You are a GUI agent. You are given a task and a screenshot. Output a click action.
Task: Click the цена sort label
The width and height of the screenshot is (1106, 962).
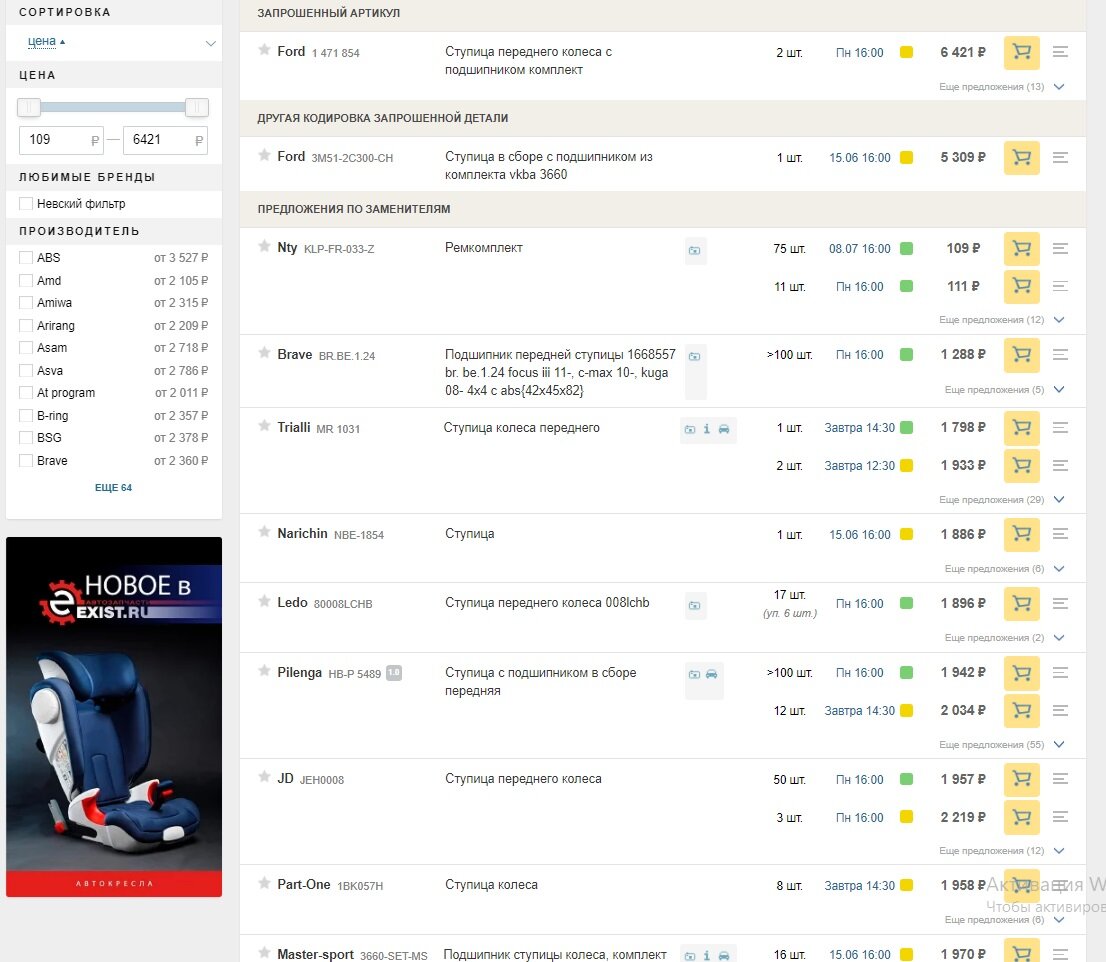[42, 42]
